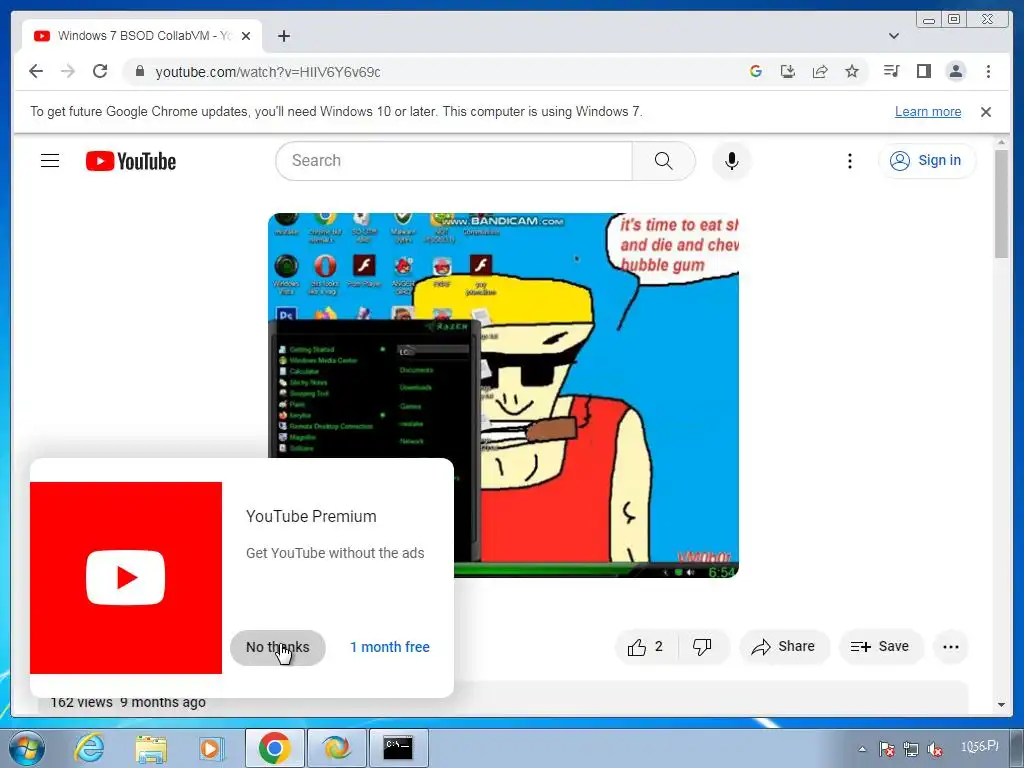Click the Sign in button
1024x768 pixels.
click(x=927, y=161)
